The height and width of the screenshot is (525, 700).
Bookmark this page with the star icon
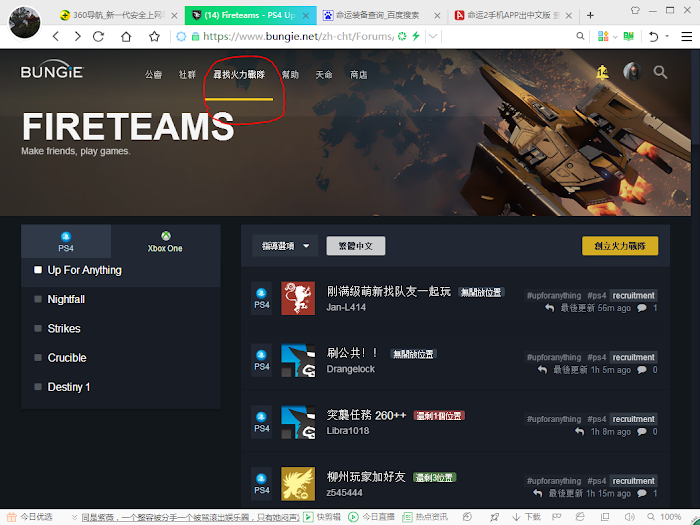coord(154,37)
